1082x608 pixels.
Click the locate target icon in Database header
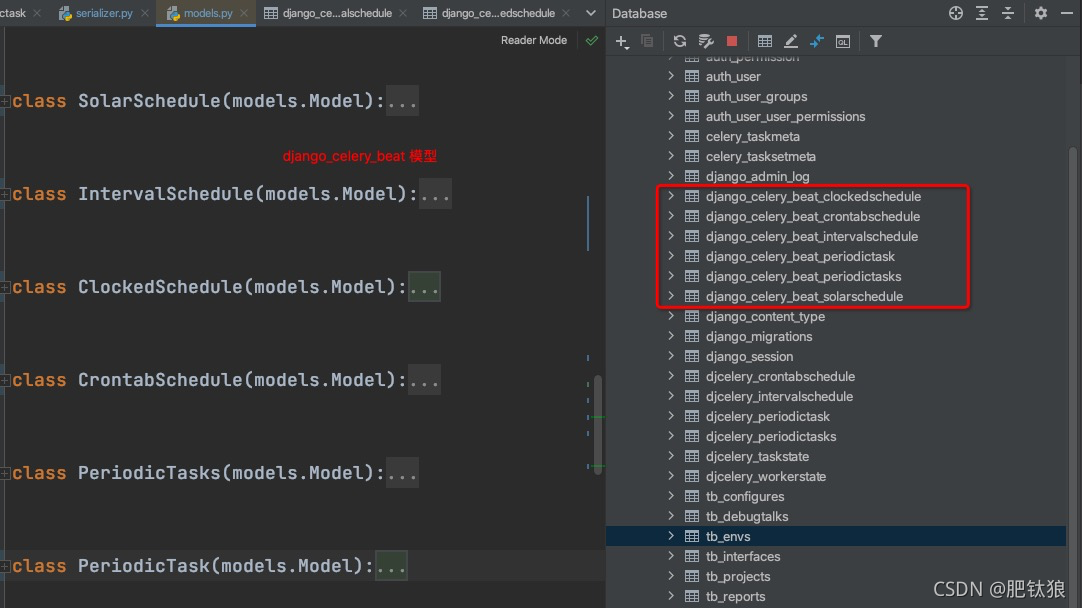click(956, 13)
